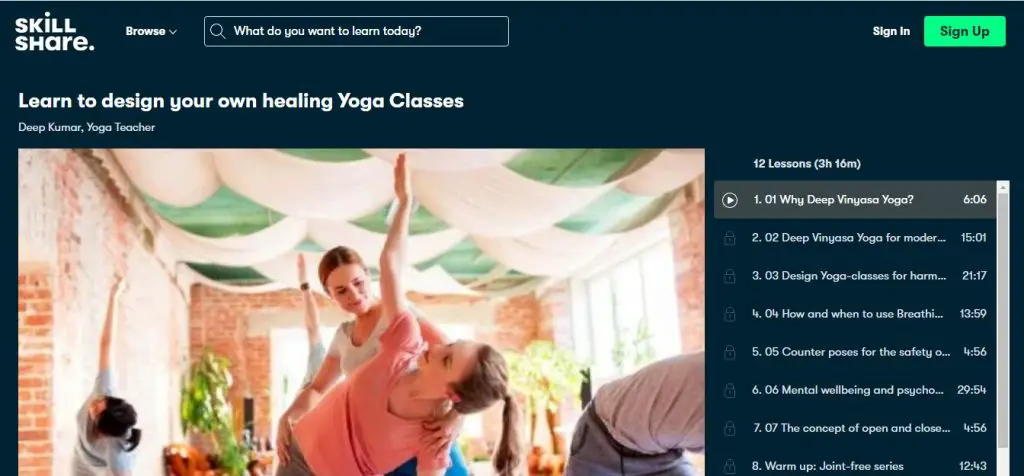The width and height of the screenshot is (1024, 476).
Task: Click the lock icon beside lesson 5
Action: [729, 352]
